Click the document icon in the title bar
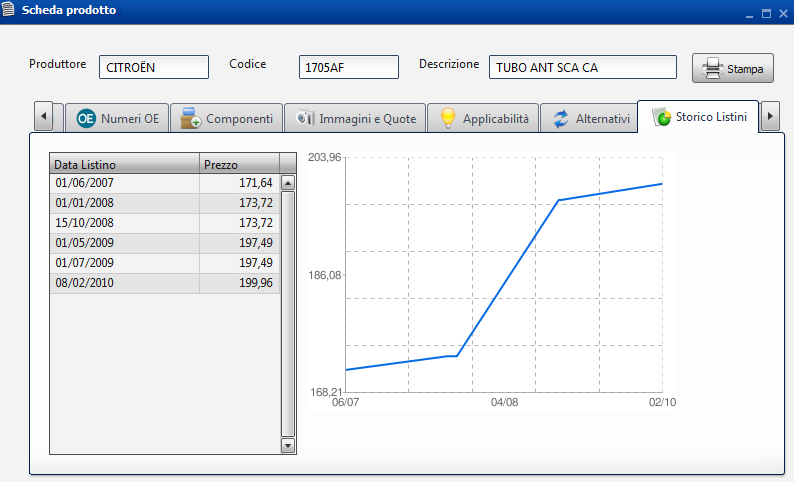 click(8, 9)
